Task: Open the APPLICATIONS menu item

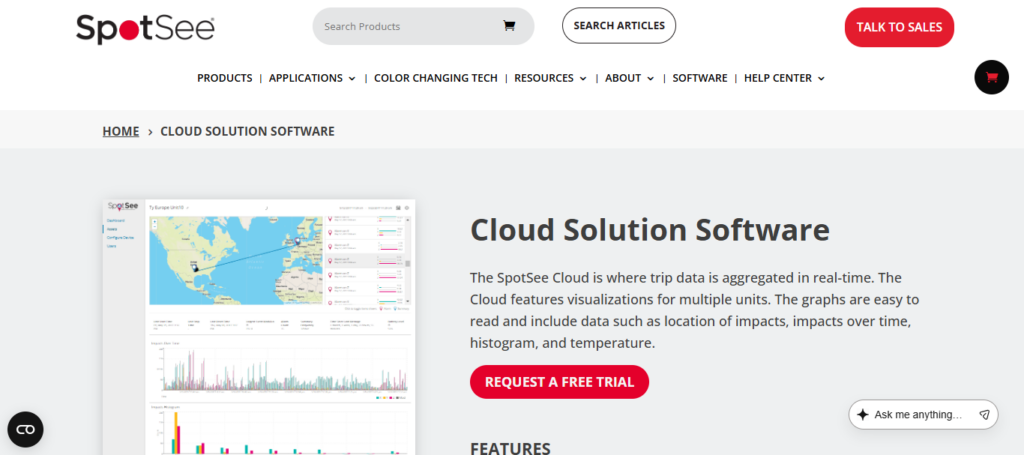Action: (x=306, y=78)
